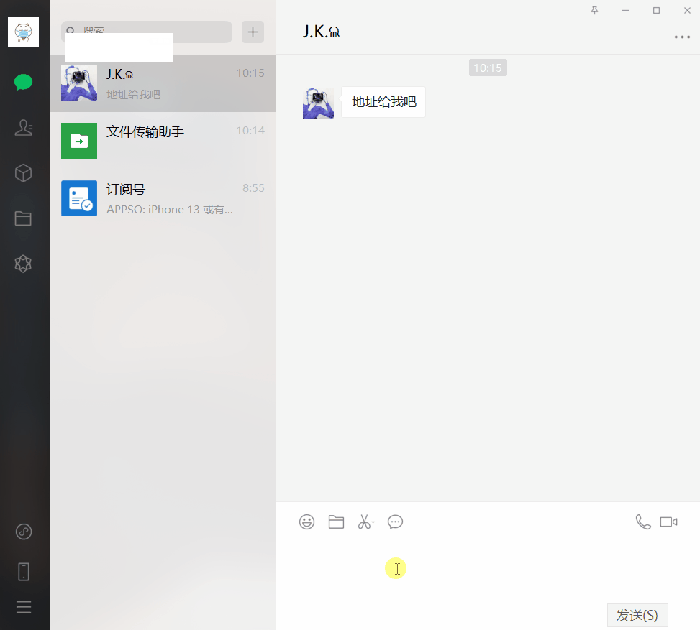The height and width of the screenshot is (630, 700).
Task: Open the 订阅号 subscriptions conversation
Action: (163, 198)
